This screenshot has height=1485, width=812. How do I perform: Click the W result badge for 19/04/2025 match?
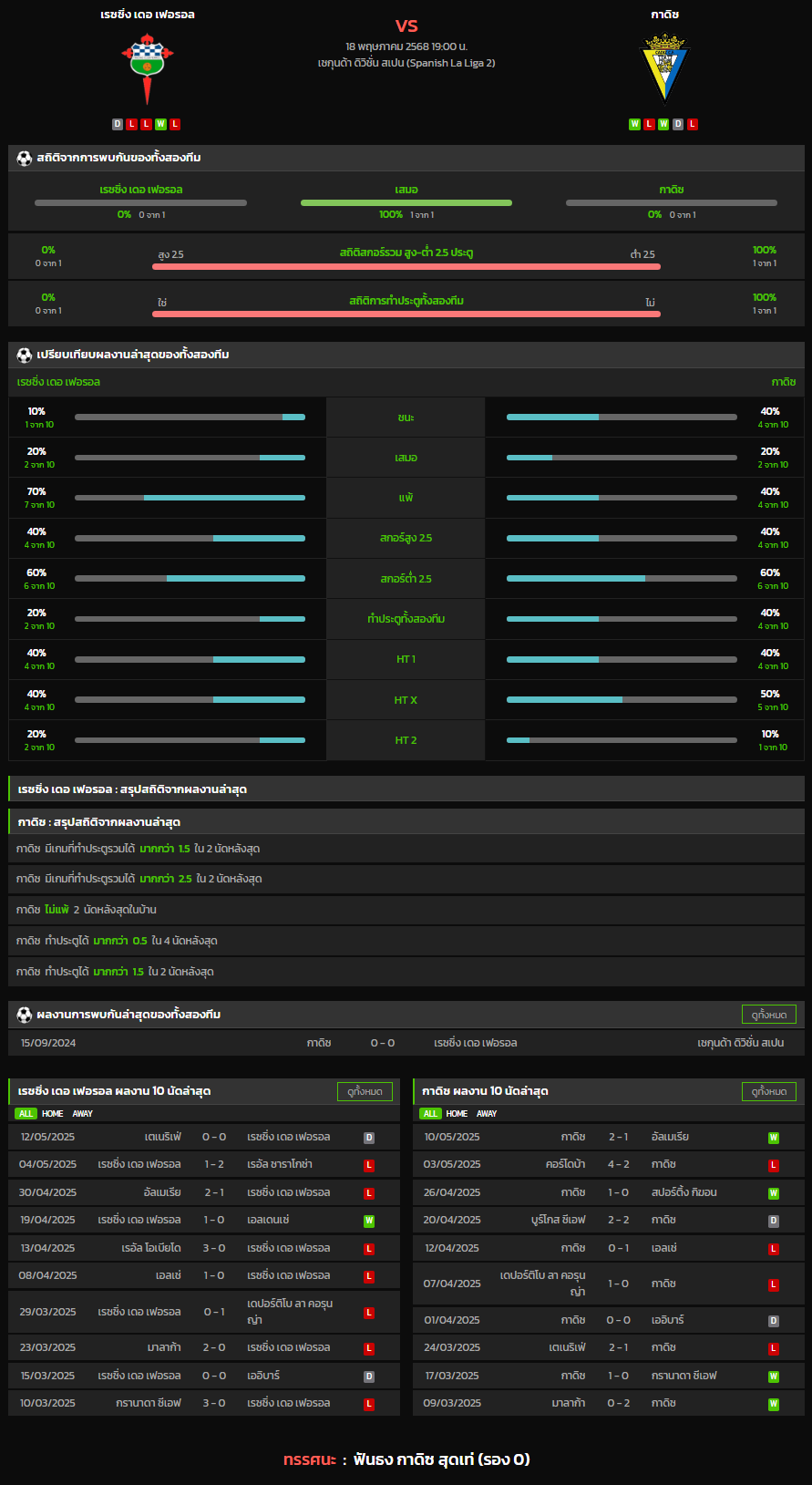point(369,1221)
